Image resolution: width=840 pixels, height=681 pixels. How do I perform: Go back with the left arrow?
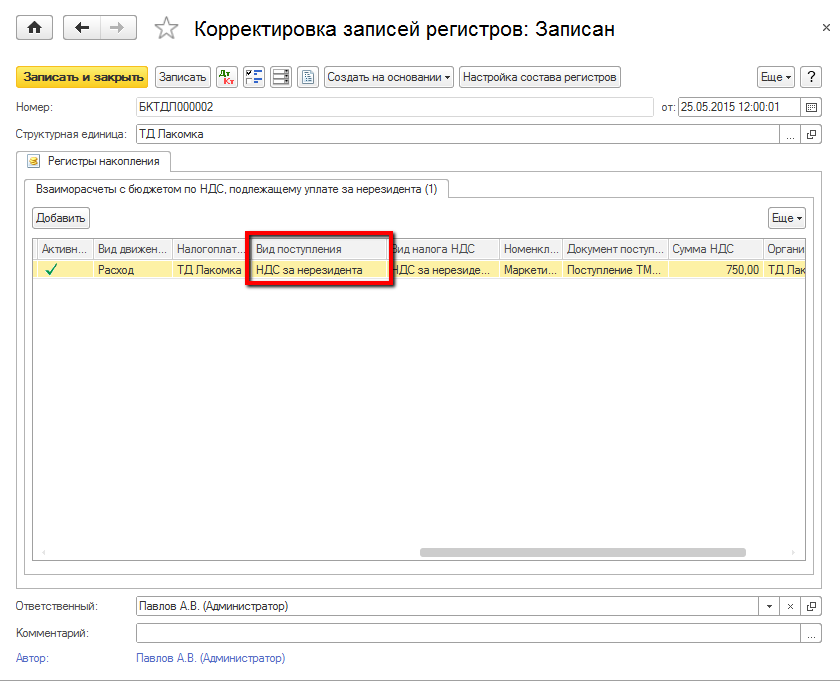coord(82,28)
